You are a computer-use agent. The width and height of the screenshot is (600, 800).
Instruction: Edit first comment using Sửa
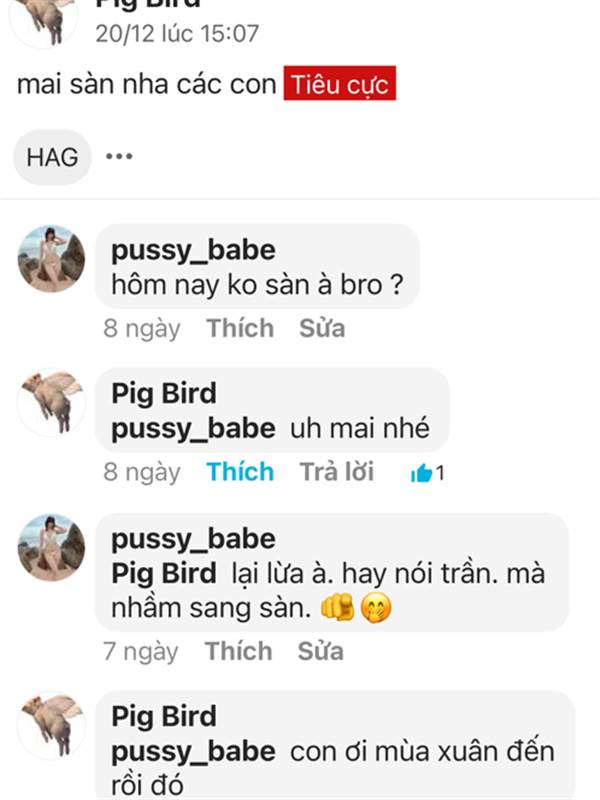click(322, 328)
